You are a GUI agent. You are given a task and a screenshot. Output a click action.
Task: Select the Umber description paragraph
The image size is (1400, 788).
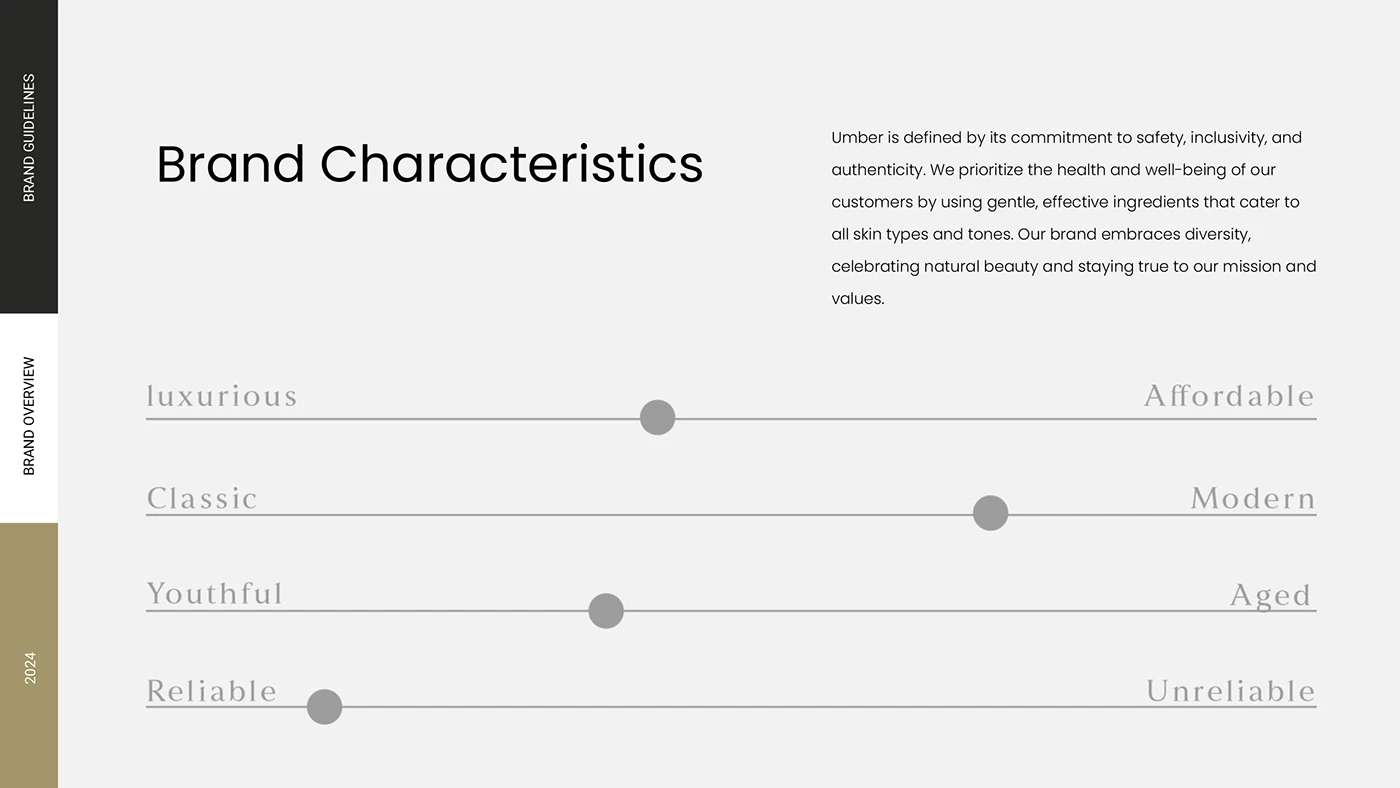(1073, 218)
